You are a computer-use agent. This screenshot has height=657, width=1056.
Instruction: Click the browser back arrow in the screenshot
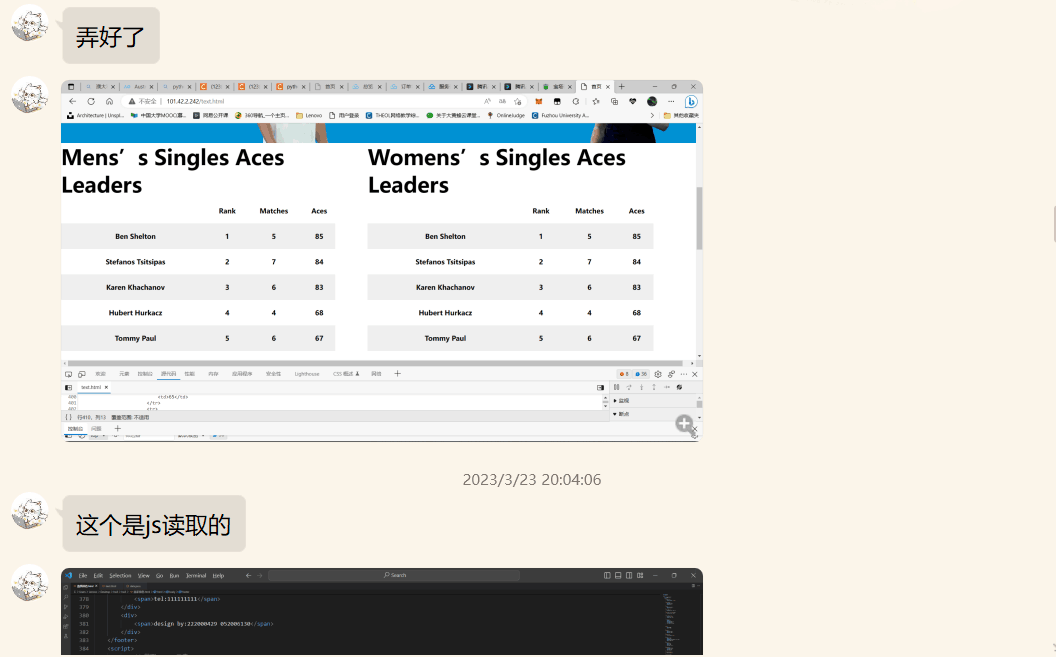pos(73,101)
